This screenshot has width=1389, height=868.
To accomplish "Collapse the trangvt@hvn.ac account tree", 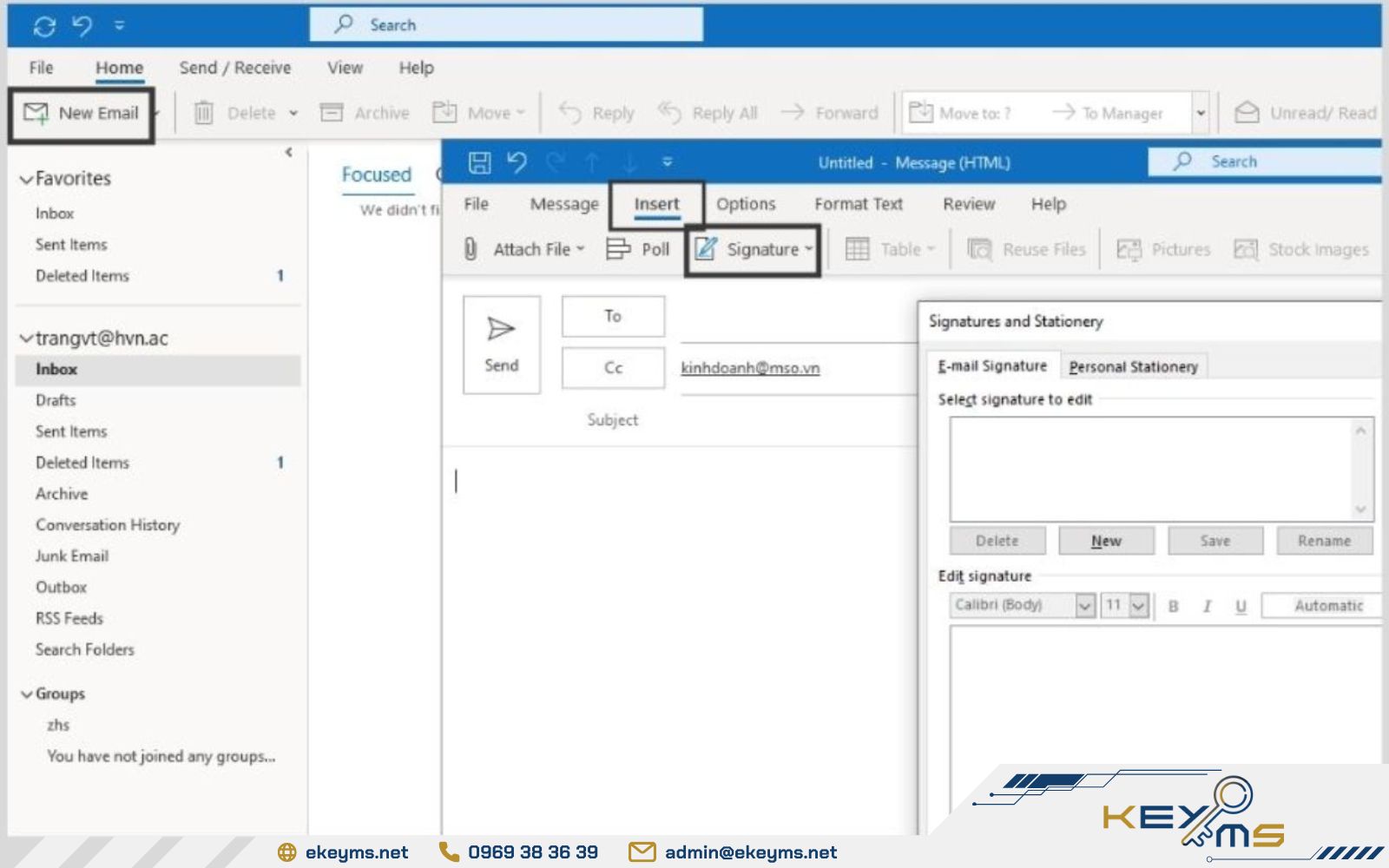I will point(26,339).
